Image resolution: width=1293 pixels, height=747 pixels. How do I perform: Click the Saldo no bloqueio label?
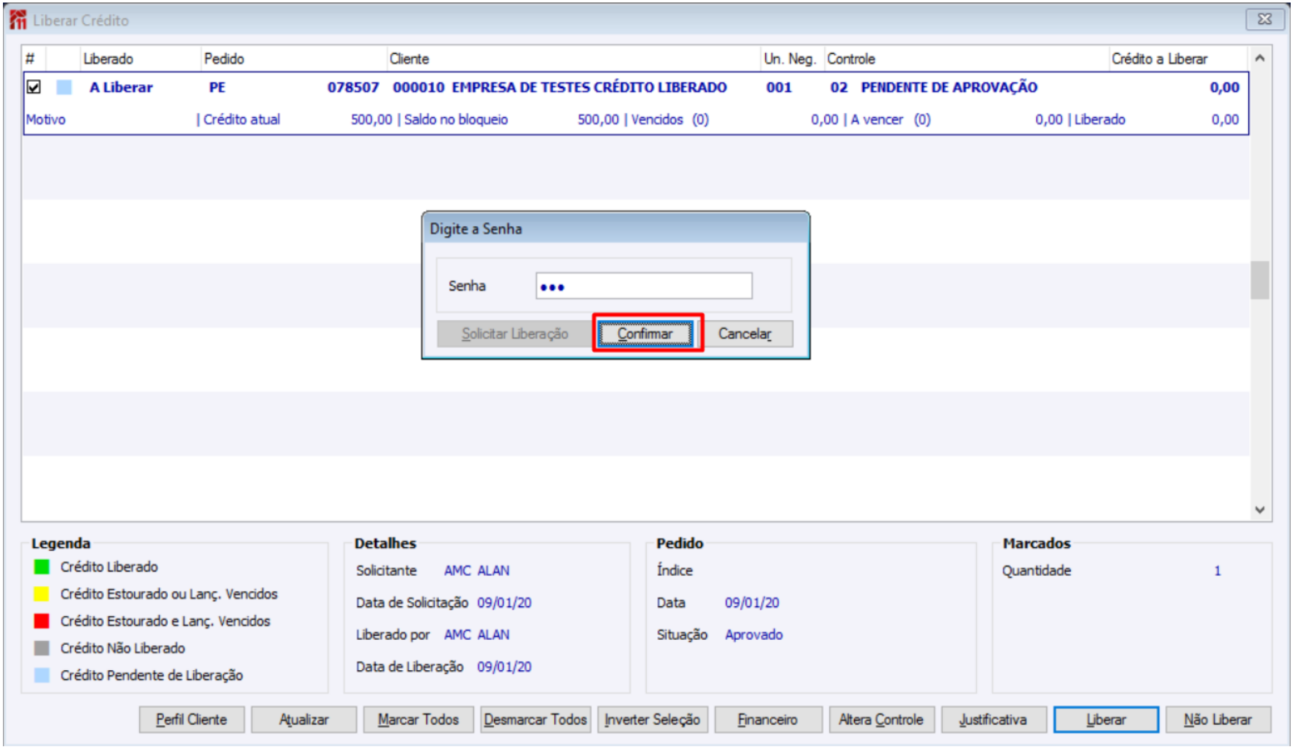coord(456,119)
